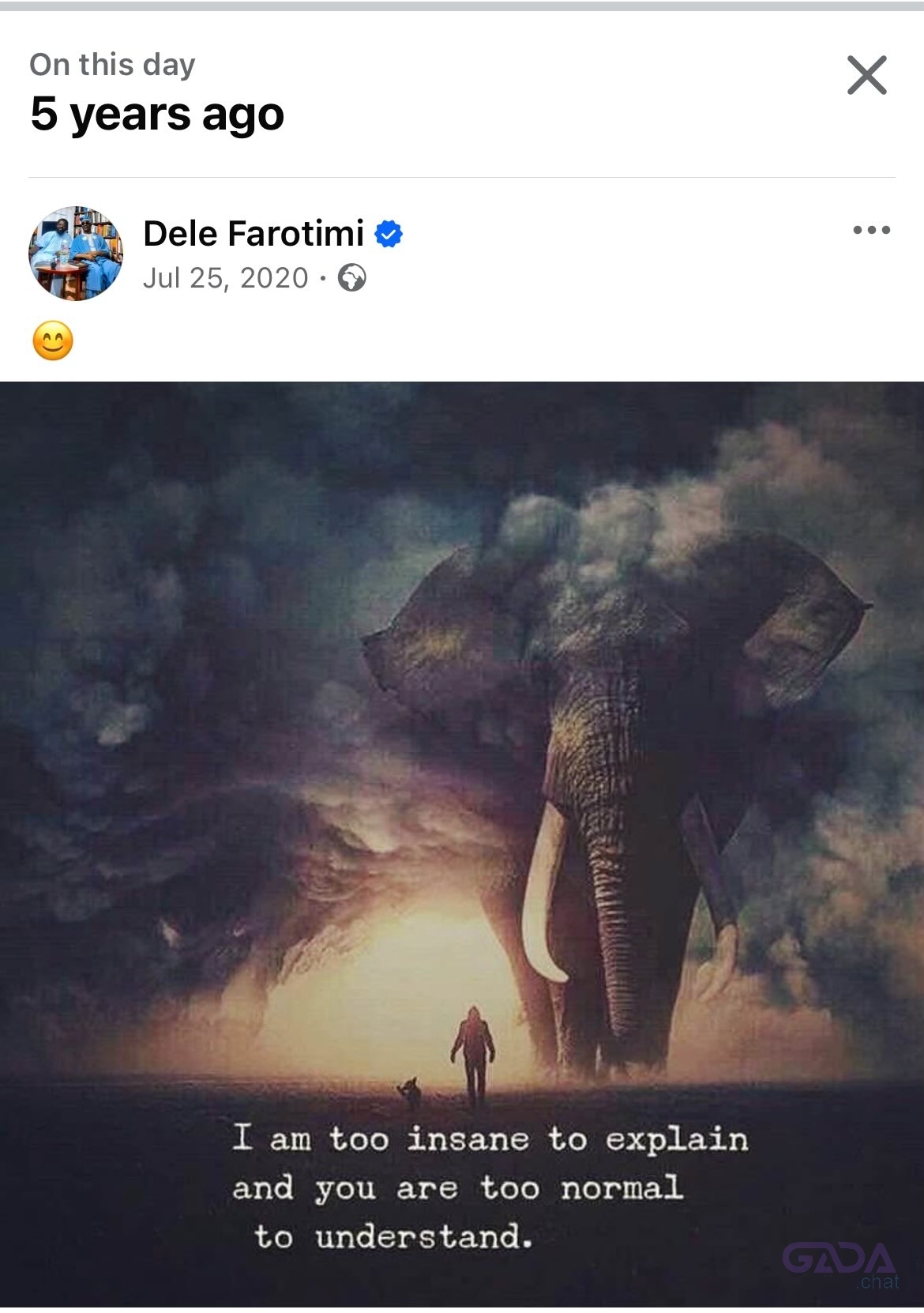This screenshot has width=924, height=1313.
Task: Tap the elephant's white tusk
Action: click(545, 893)
